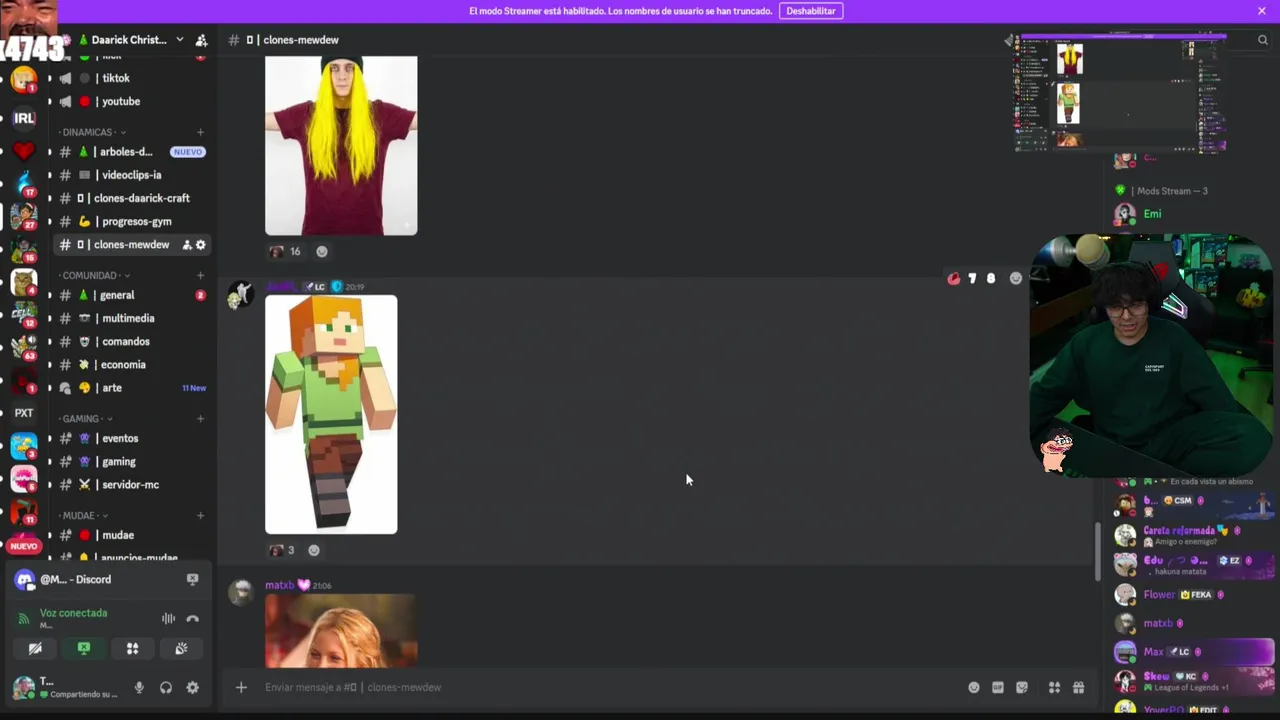Open voice noise suppression waveform icon
The width and height of the screenshot is (1280, 720).
[x=168, y=619]
